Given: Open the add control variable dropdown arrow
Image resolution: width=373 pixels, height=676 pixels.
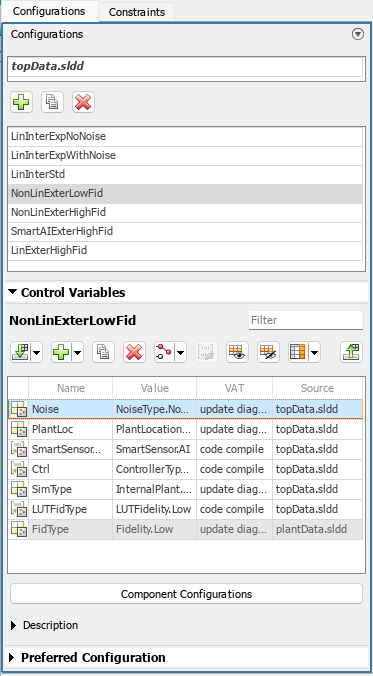Looking at the screenshot, I should point(78,353).
